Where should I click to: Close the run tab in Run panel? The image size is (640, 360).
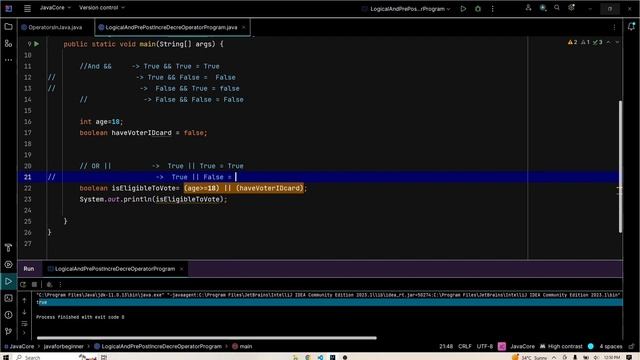click(x=182, y=269)
